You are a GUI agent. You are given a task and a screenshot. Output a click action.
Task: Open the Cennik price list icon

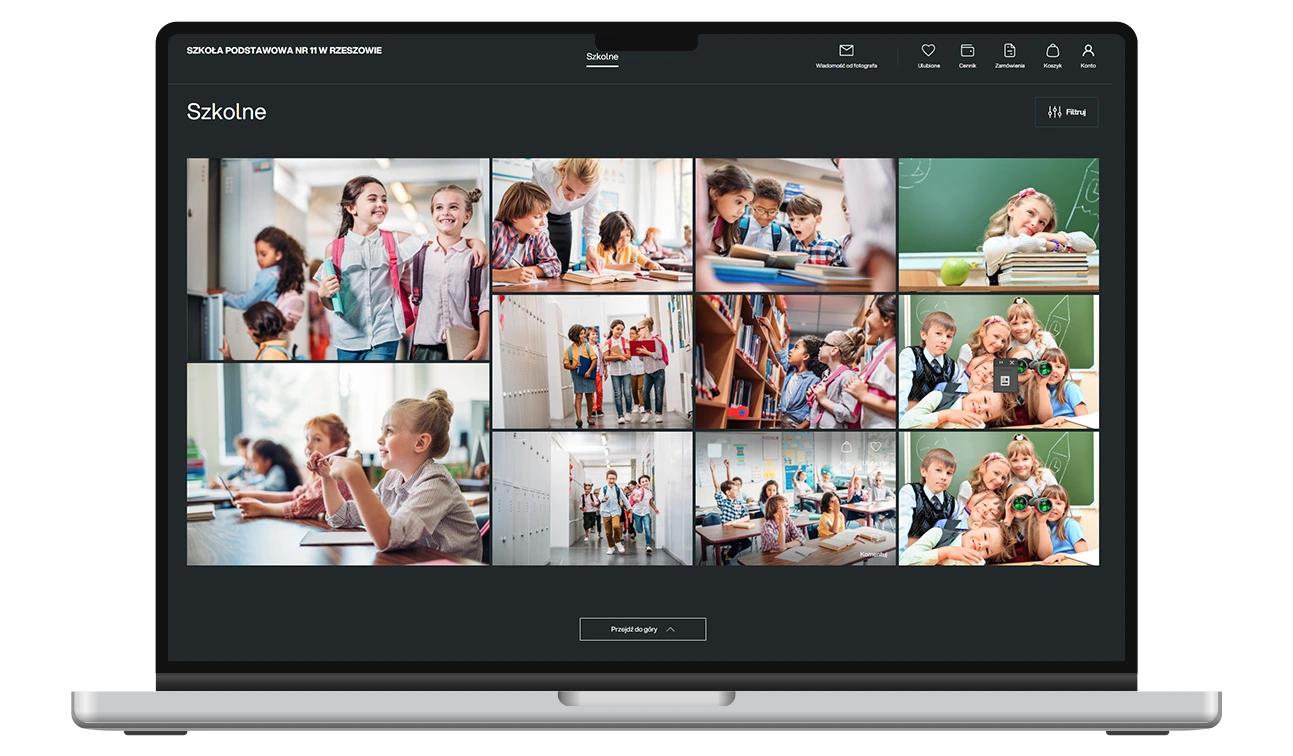click(x=967, y=51)
